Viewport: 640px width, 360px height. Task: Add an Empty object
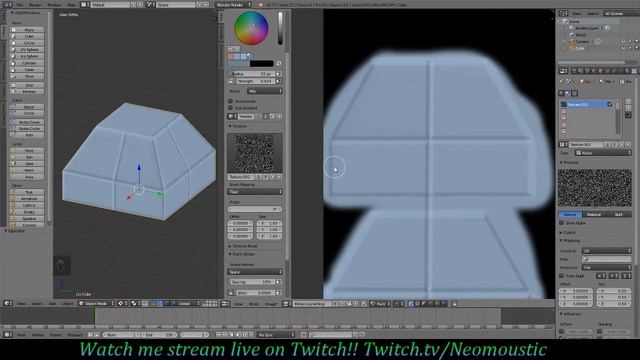tap(27, 212)
